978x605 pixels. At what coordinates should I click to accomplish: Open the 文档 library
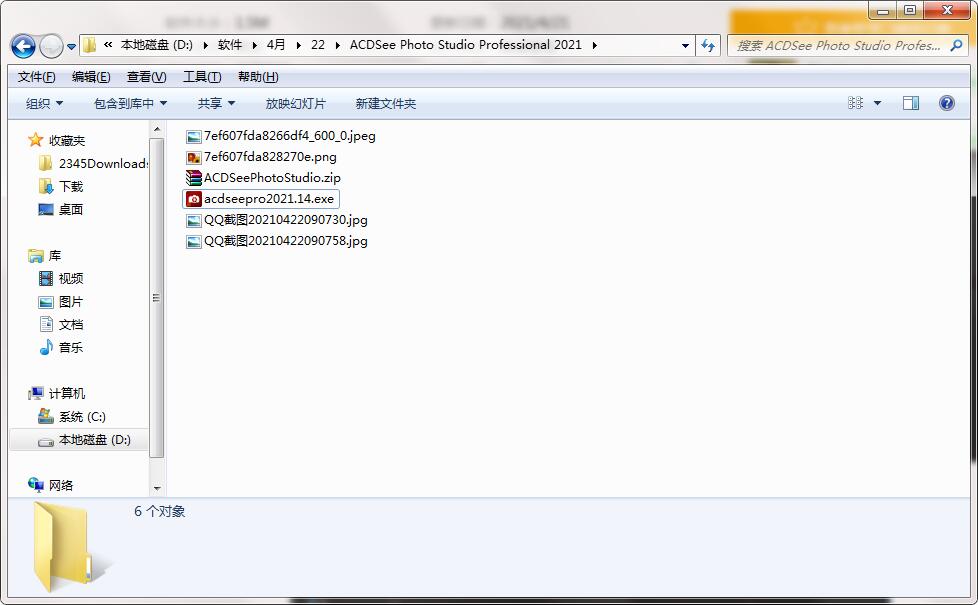click(61, 324)
